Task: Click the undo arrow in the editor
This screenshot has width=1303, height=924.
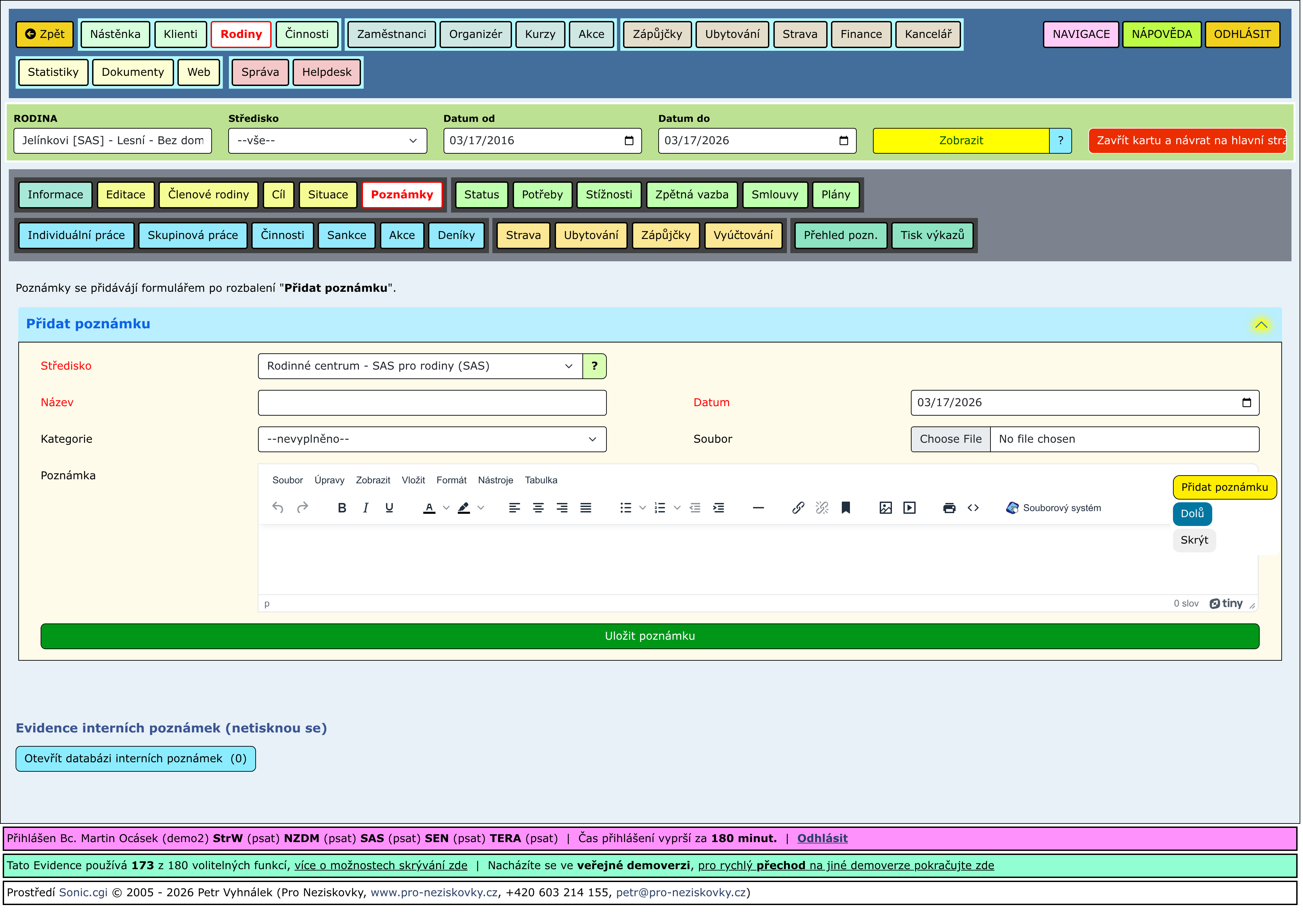Action: click(278, 508)
